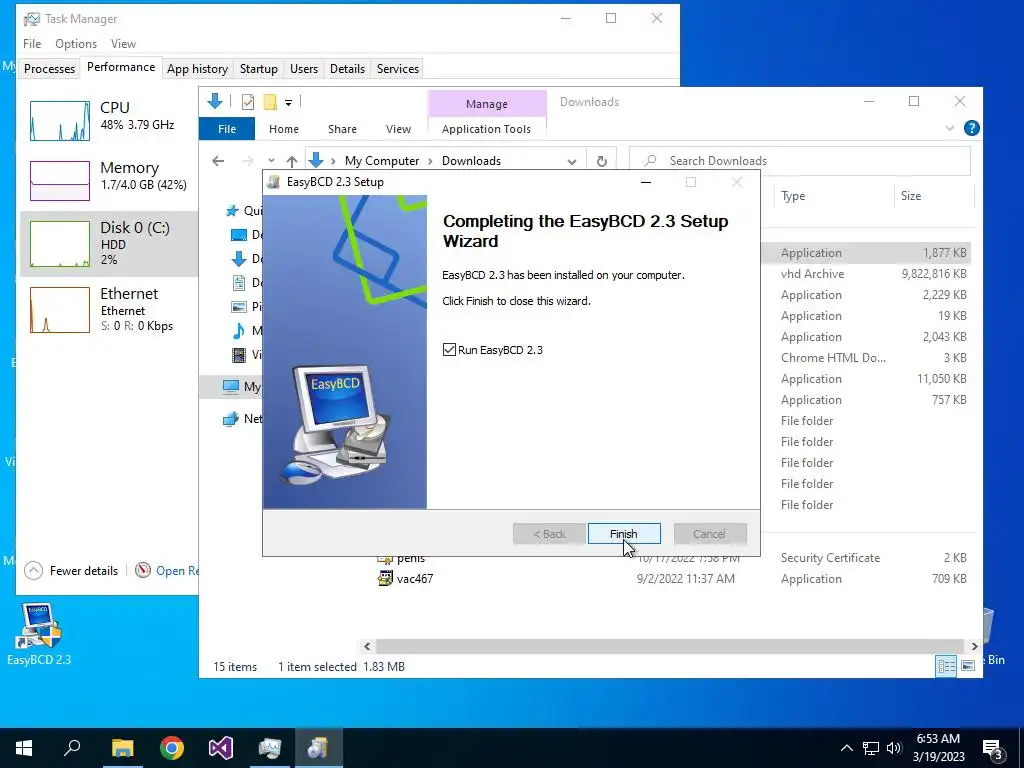Open Visual Studio from taskbar

point(221,748)
